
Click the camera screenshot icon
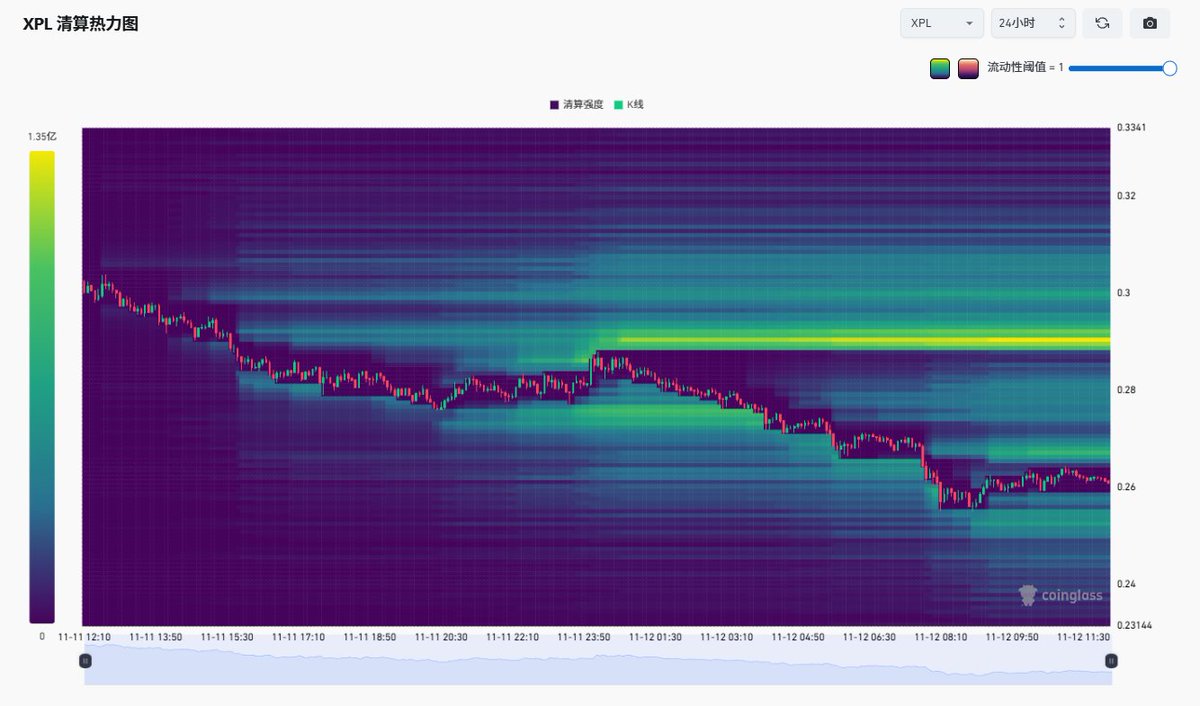(x=1150, y=23)
